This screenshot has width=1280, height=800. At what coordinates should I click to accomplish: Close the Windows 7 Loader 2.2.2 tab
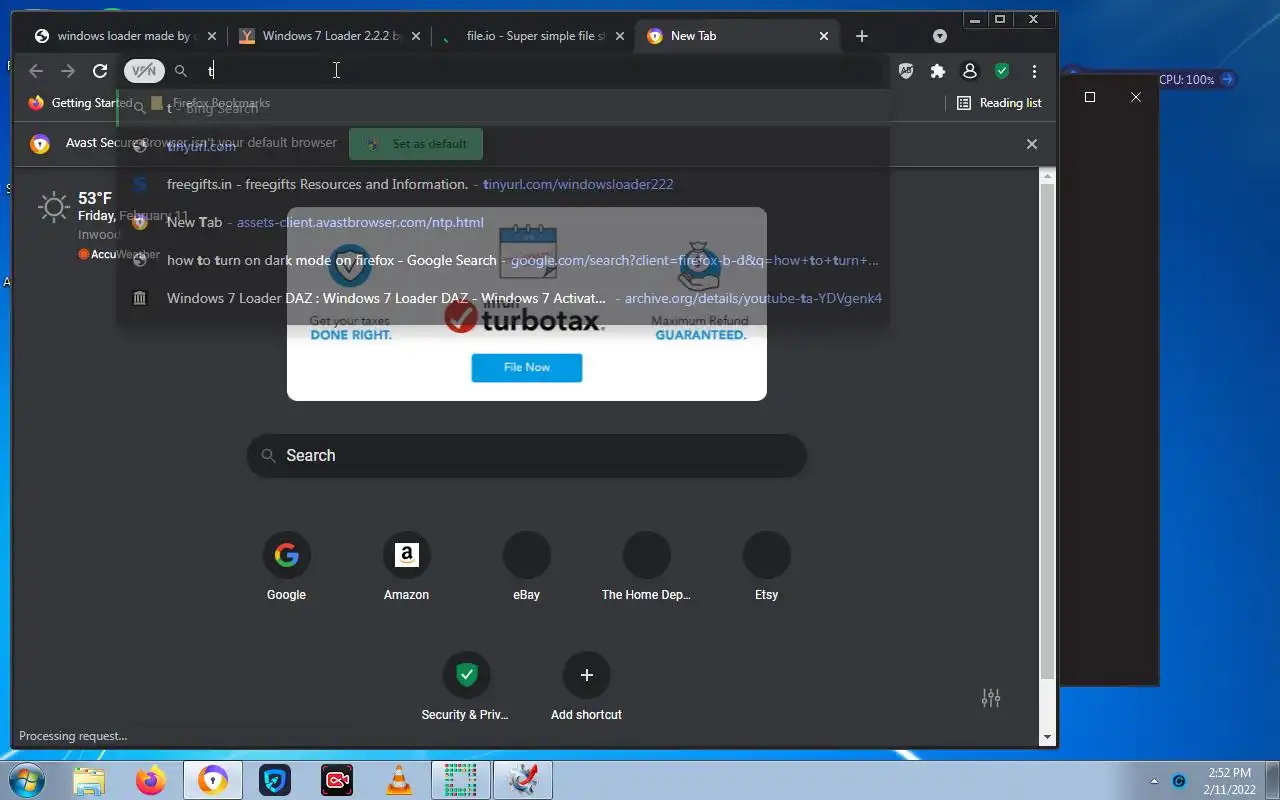[416, 36]
